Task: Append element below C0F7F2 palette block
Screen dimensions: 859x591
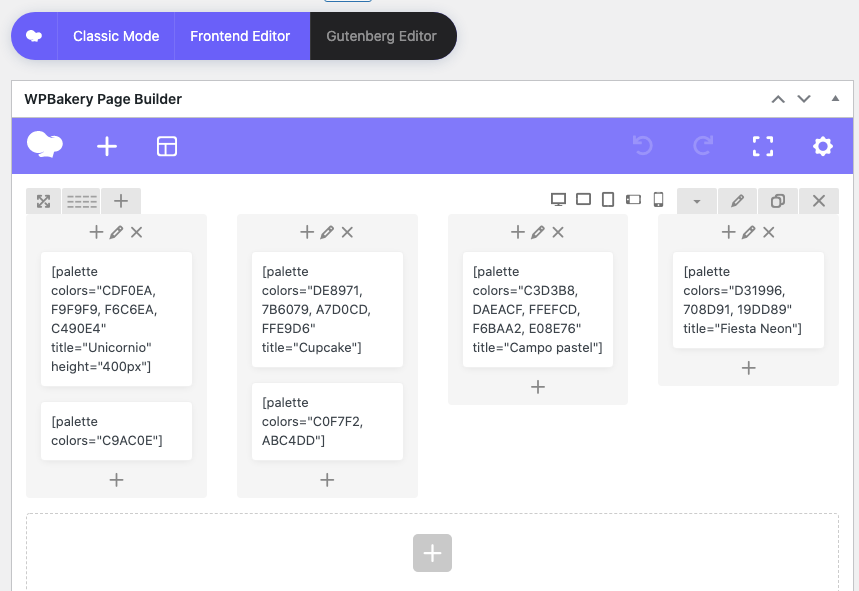Action: coord(327,480)
